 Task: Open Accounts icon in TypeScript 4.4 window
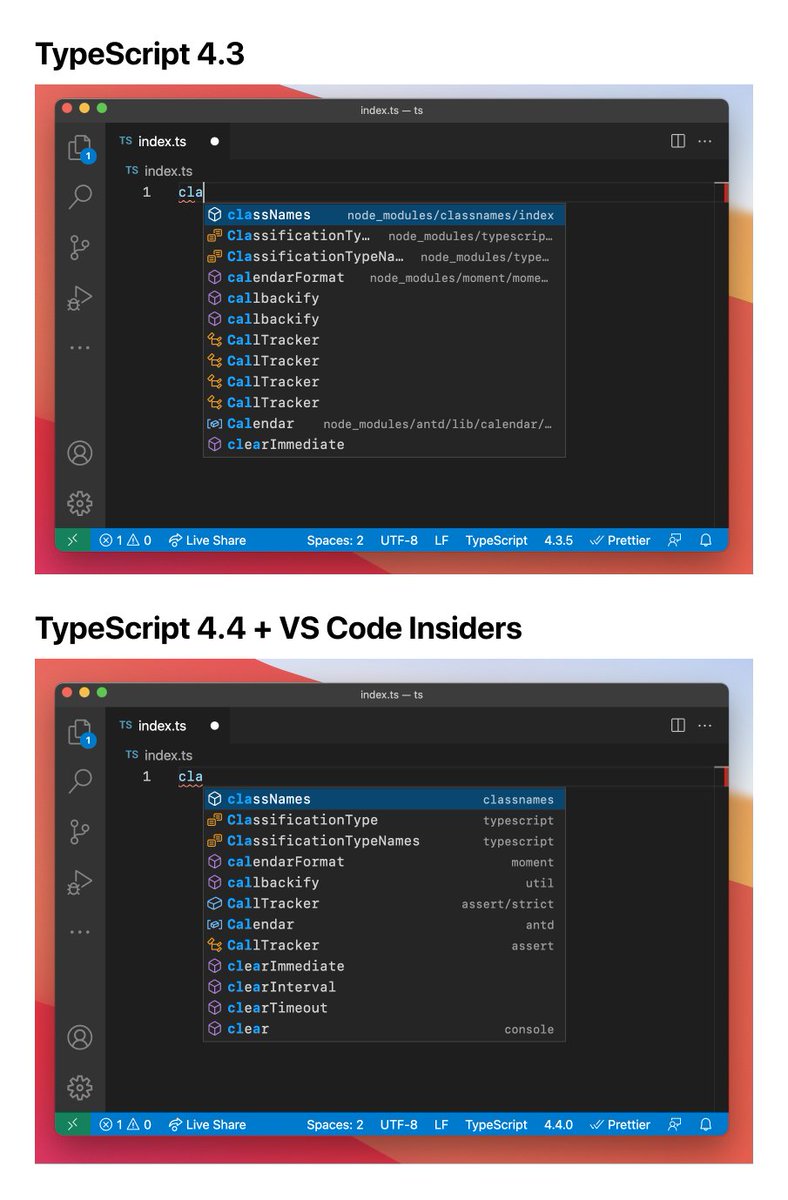(80, 1037)
